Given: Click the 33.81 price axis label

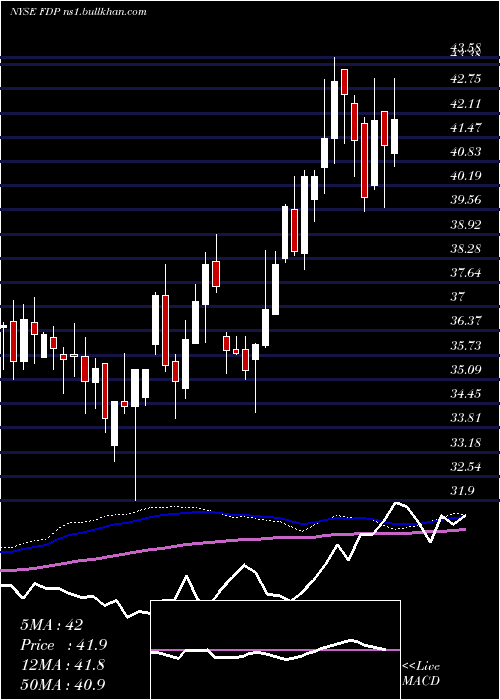Looking at the screenshot, I should click(x=466, y=418).
